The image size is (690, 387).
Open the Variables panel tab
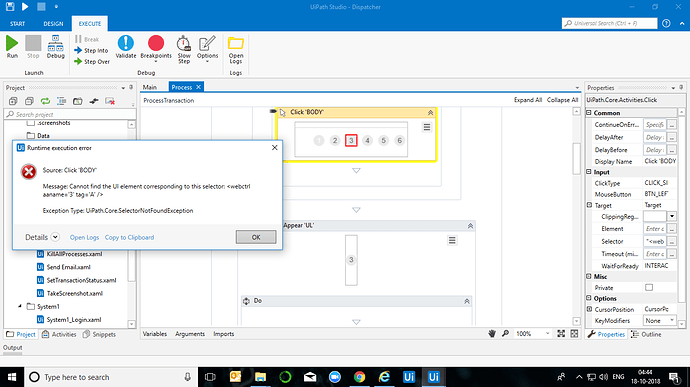coord(154,334)
